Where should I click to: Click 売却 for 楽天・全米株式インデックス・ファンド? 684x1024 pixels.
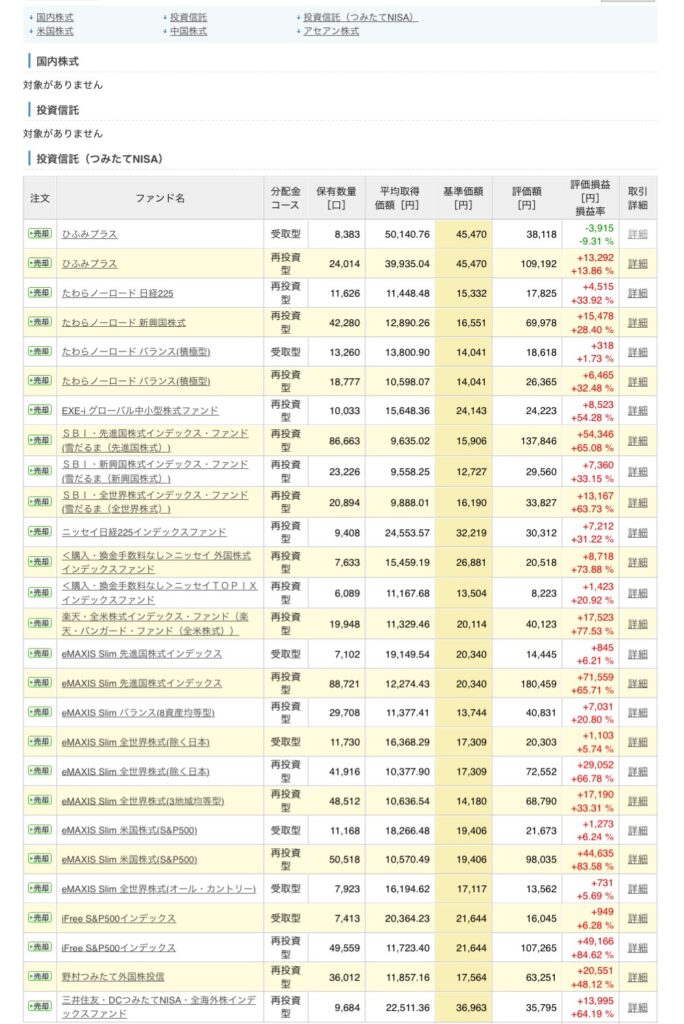pyautogui.click(x=40, y=623)
